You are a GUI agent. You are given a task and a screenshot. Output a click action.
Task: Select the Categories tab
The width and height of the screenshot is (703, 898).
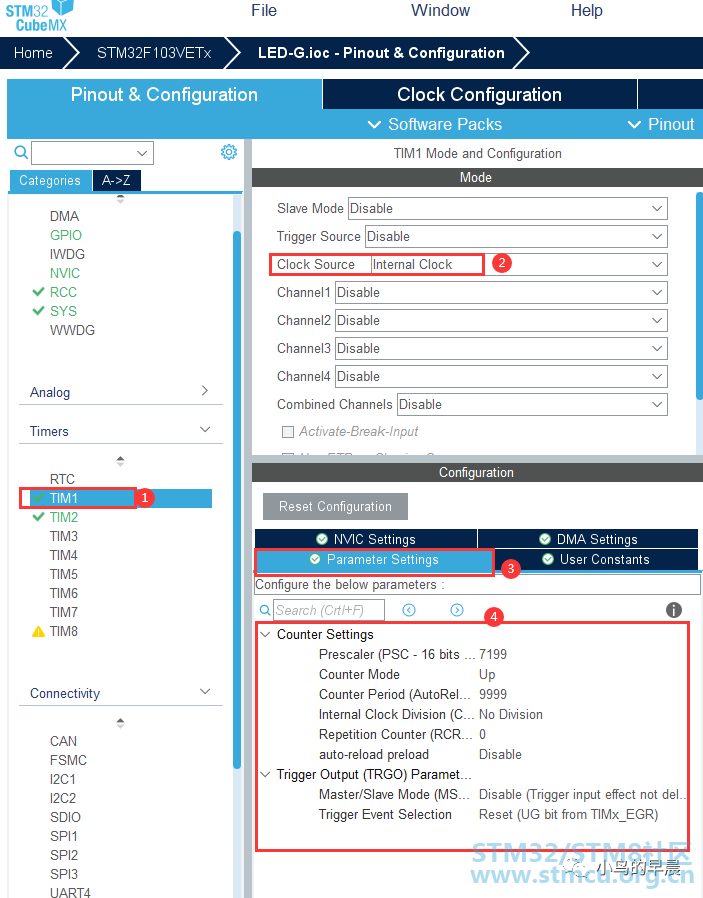50,180
